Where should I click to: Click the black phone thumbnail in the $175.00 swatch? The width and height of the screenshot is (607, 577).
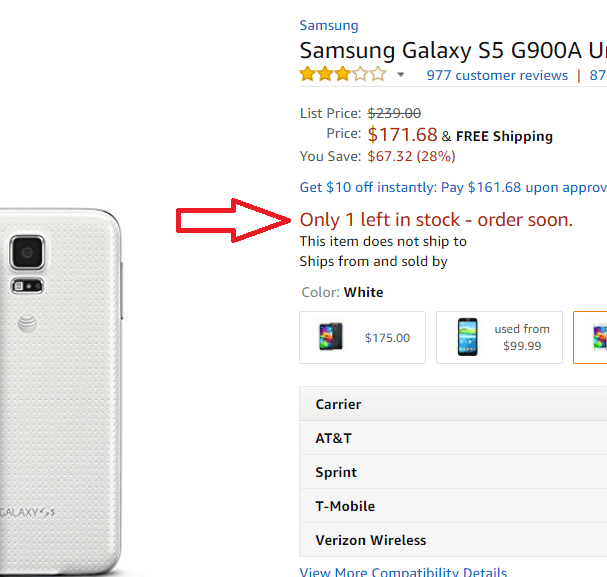(x=332, y=337)
